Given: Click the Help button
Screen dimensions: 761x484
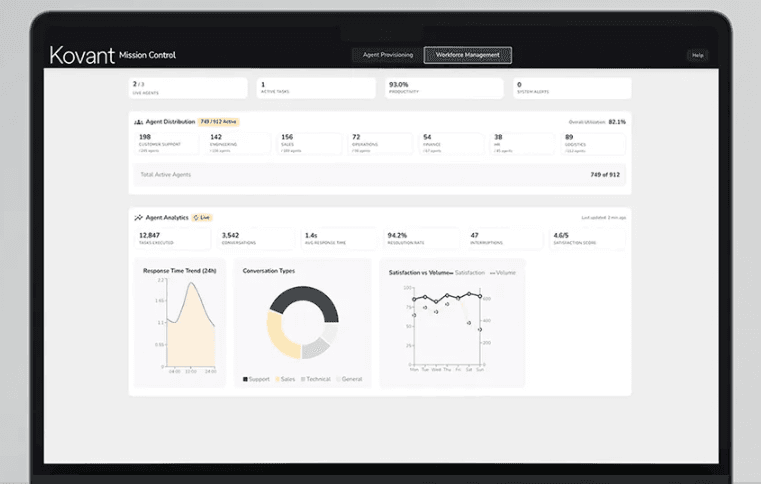Looking at the screenshot, I should click(697, 55).
